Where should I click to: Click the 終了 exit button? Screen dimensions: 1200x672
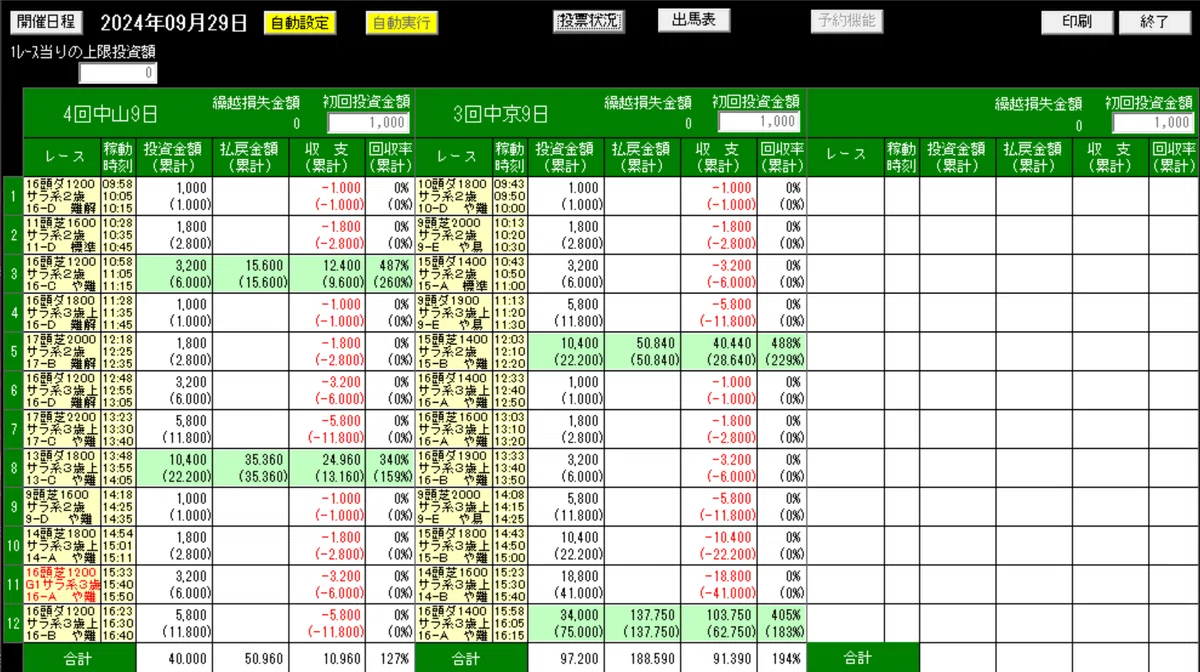[1154, 22]
